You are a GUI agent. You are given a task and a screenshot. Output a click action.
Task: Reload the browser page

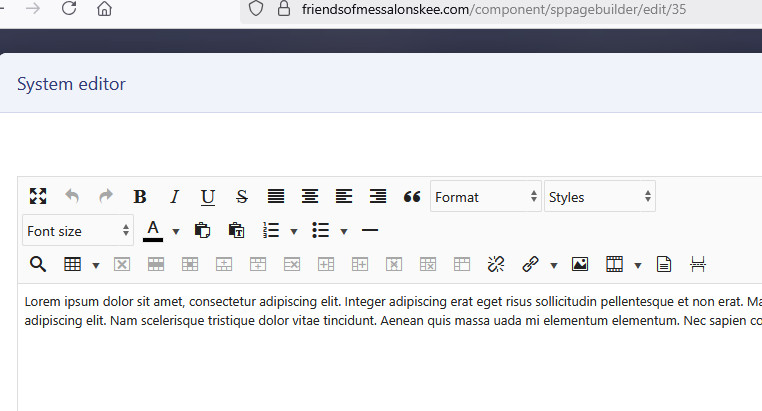[x=69, y=9]
